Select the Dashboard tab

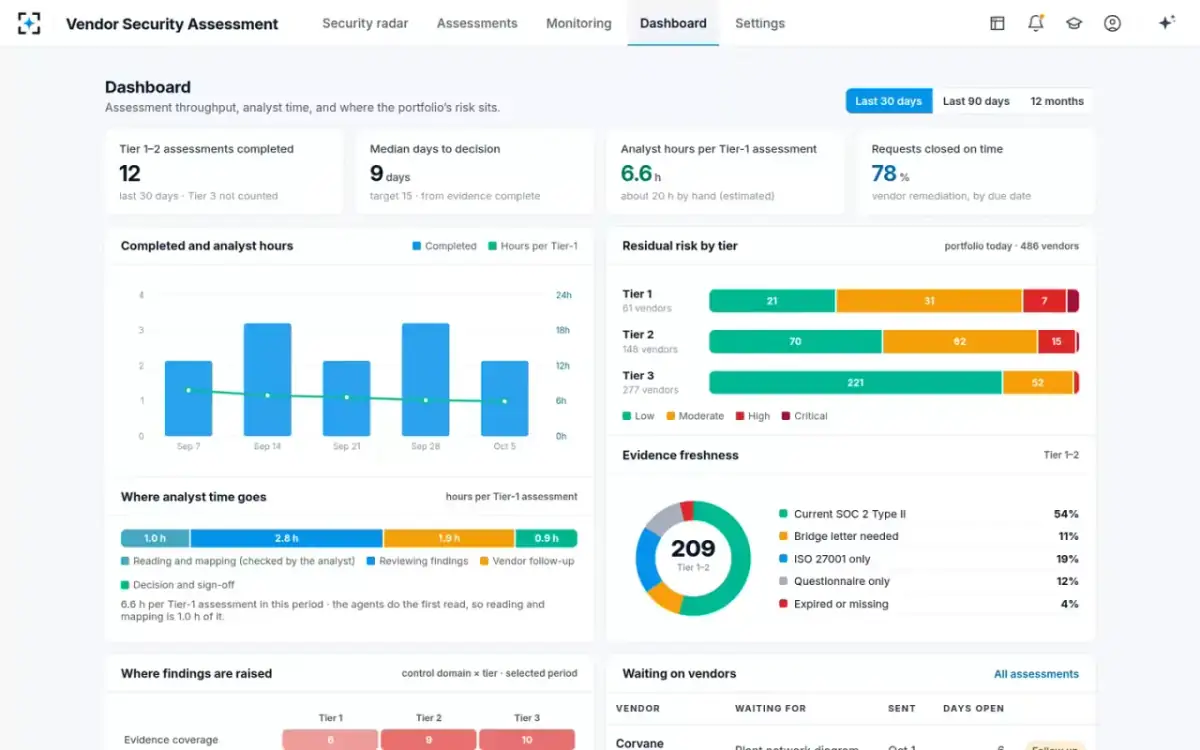pos(673,23)
